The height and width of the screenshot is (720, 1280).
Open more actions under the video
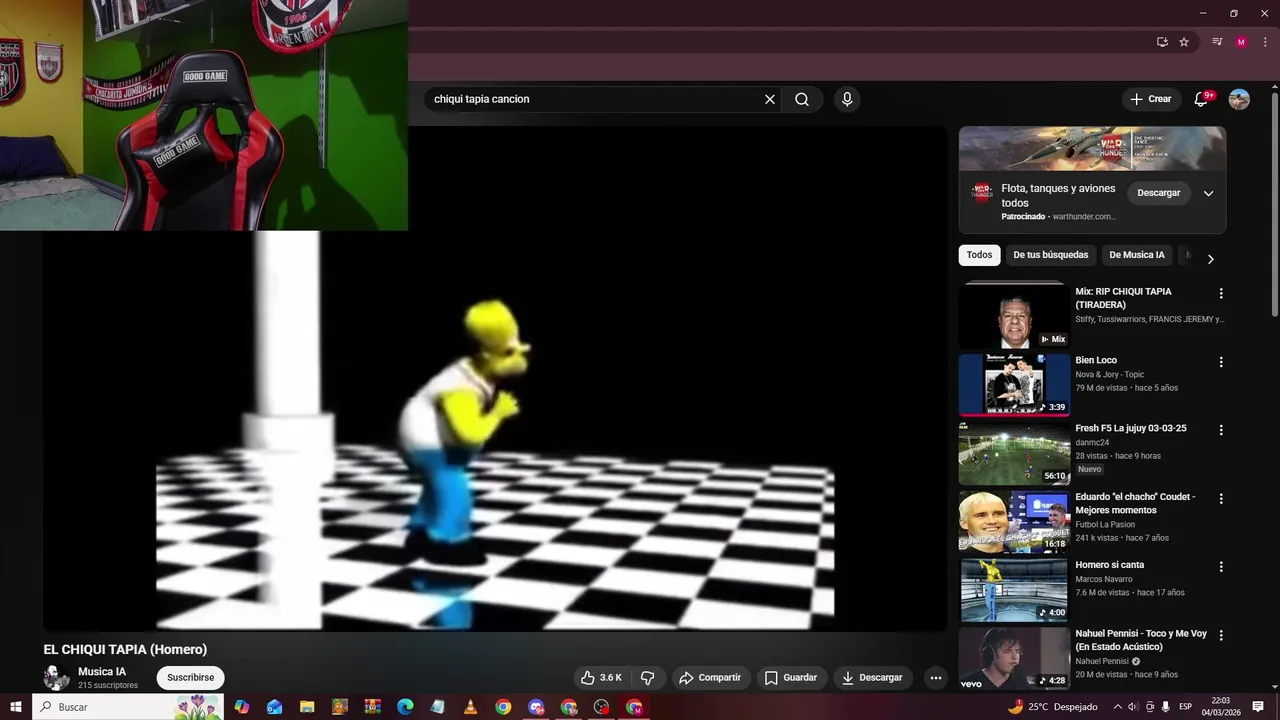click(936, 678)
